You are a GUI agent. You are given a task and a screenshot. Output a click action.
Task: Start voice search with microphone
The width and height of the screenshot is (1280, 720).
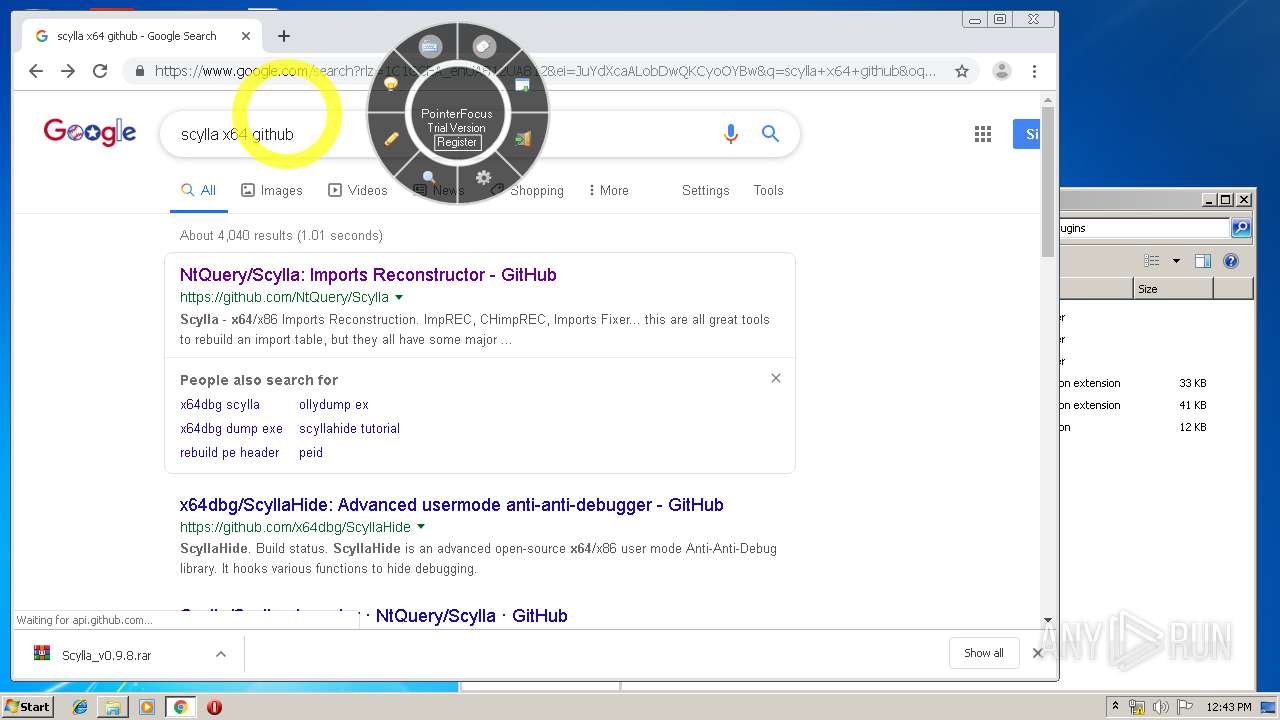point(731,134)
